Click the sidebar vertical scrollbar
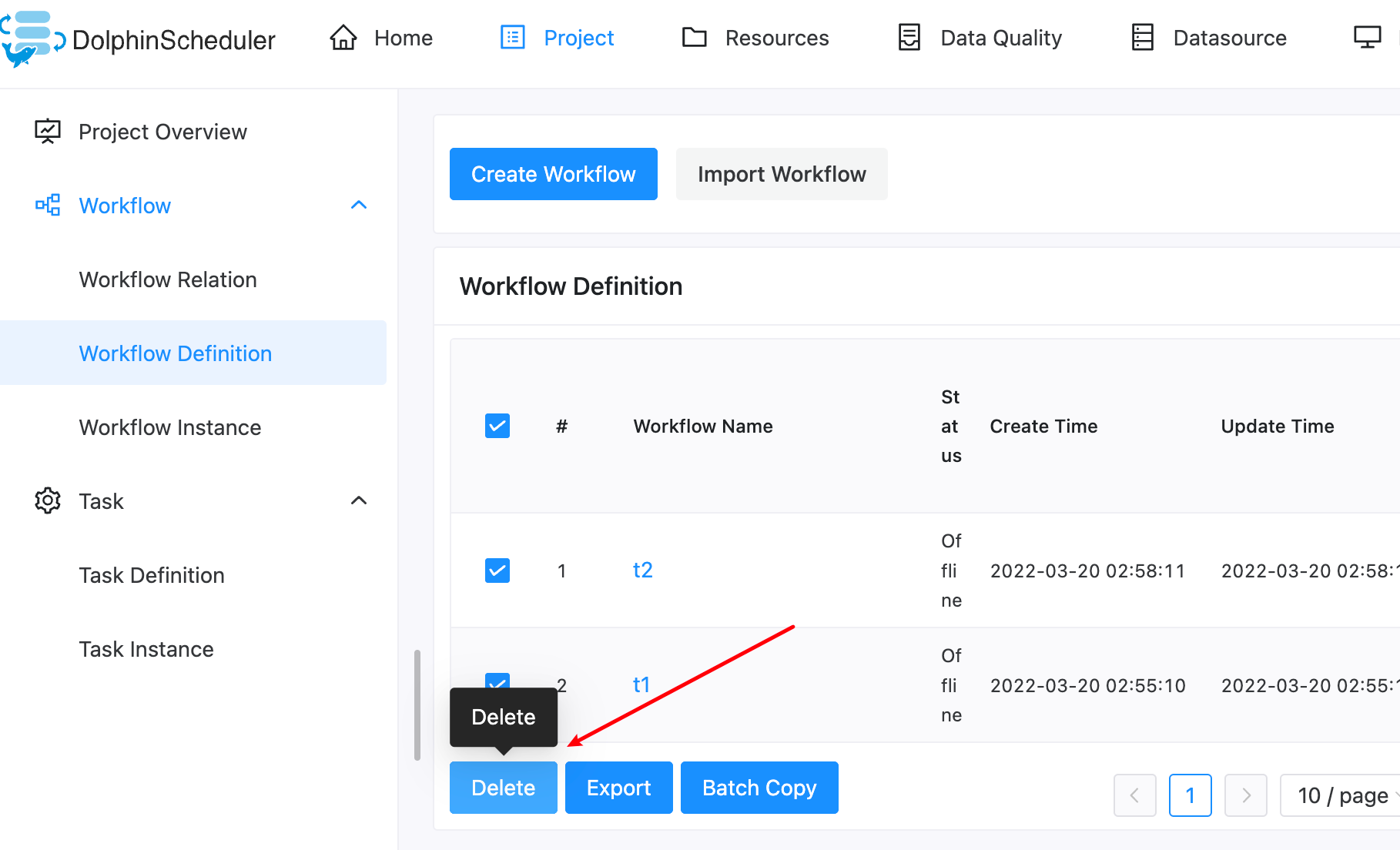This screenshot has height=850, width=1400. 417,704
